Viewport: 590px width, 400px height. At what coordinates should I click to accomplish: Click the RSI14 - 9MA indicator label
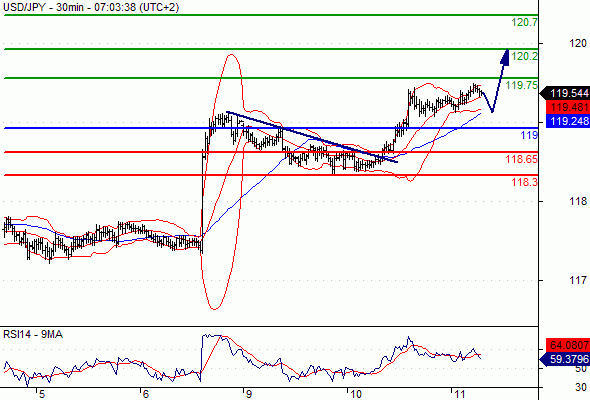[33, 334]
